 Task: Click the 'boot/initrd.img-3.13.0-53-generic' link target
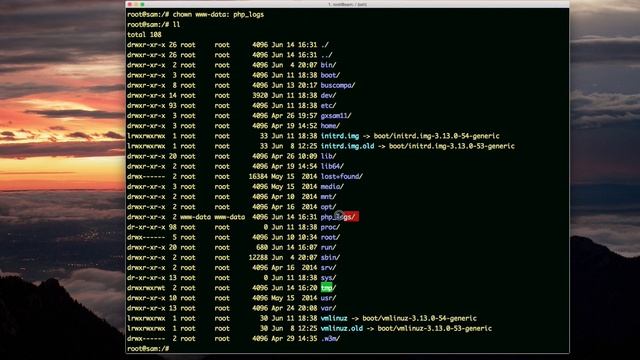coord(451,146)
